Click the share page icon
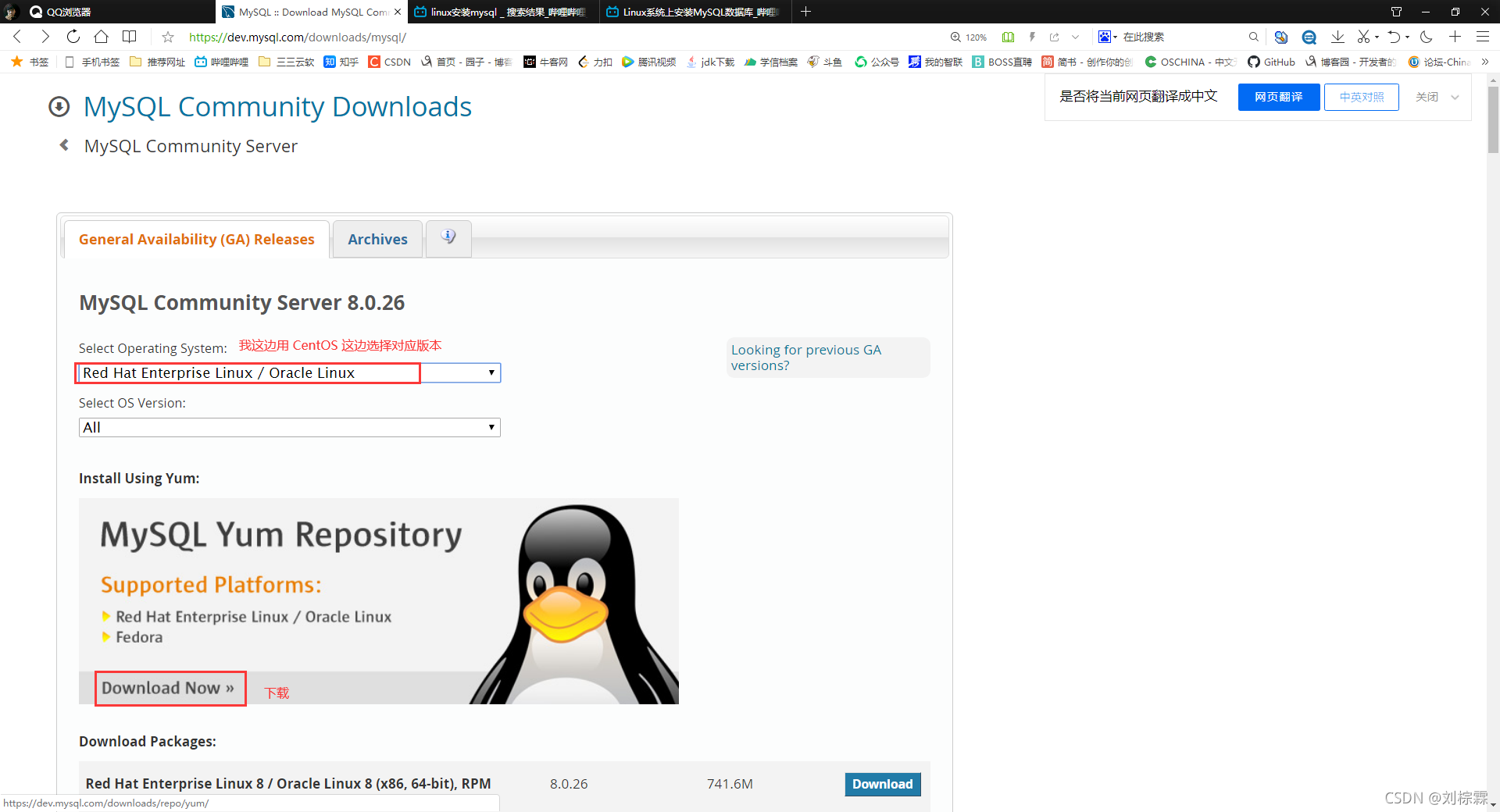This screenshot has height=812, width=1500. click(x=1055, y=37)
